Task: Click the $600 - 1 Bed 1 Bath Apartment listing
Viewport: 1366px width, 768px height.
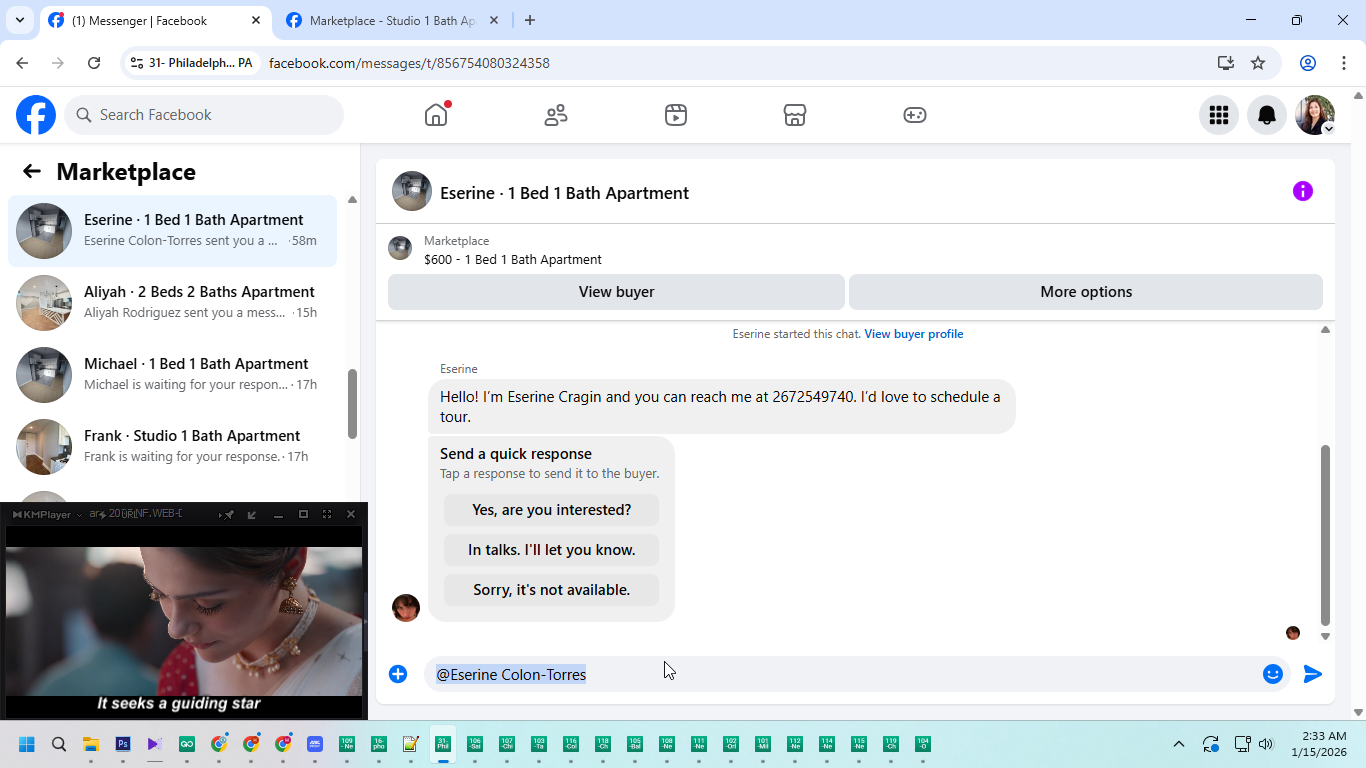Action: [x=513, y=259]
